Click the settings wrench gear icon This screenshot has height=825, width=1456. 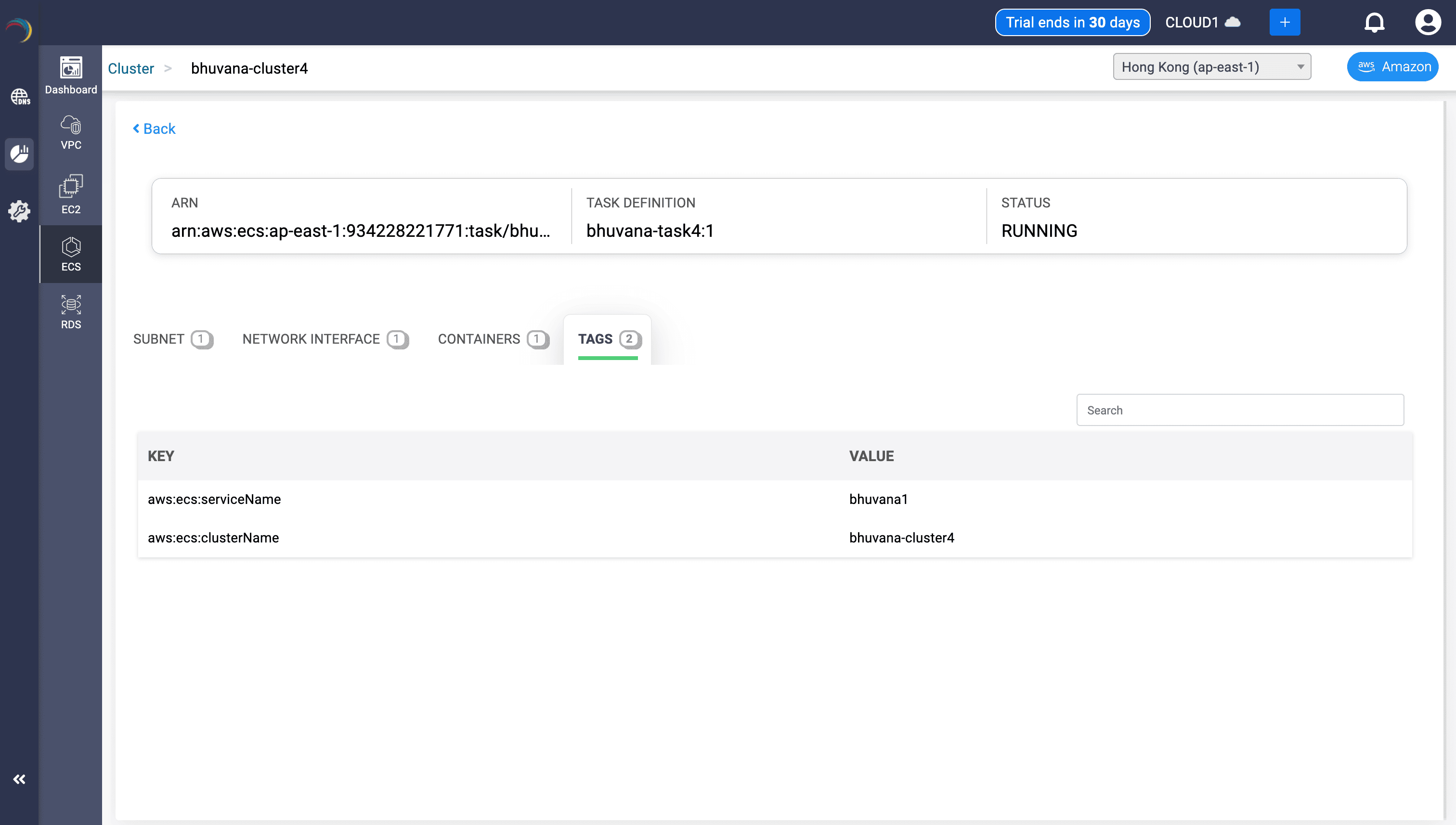tap(19, 211)
